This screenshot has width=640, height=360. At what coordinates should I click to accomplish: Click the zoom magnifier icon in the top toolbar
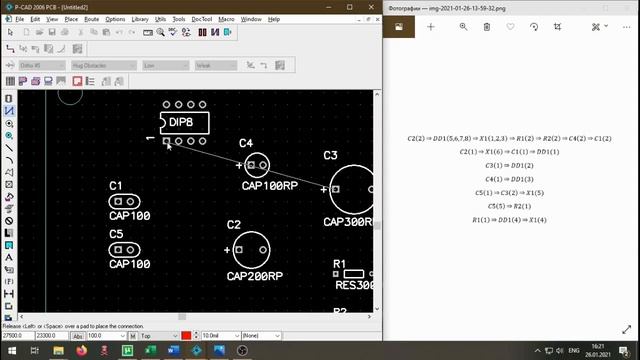[x=161, y=32]
